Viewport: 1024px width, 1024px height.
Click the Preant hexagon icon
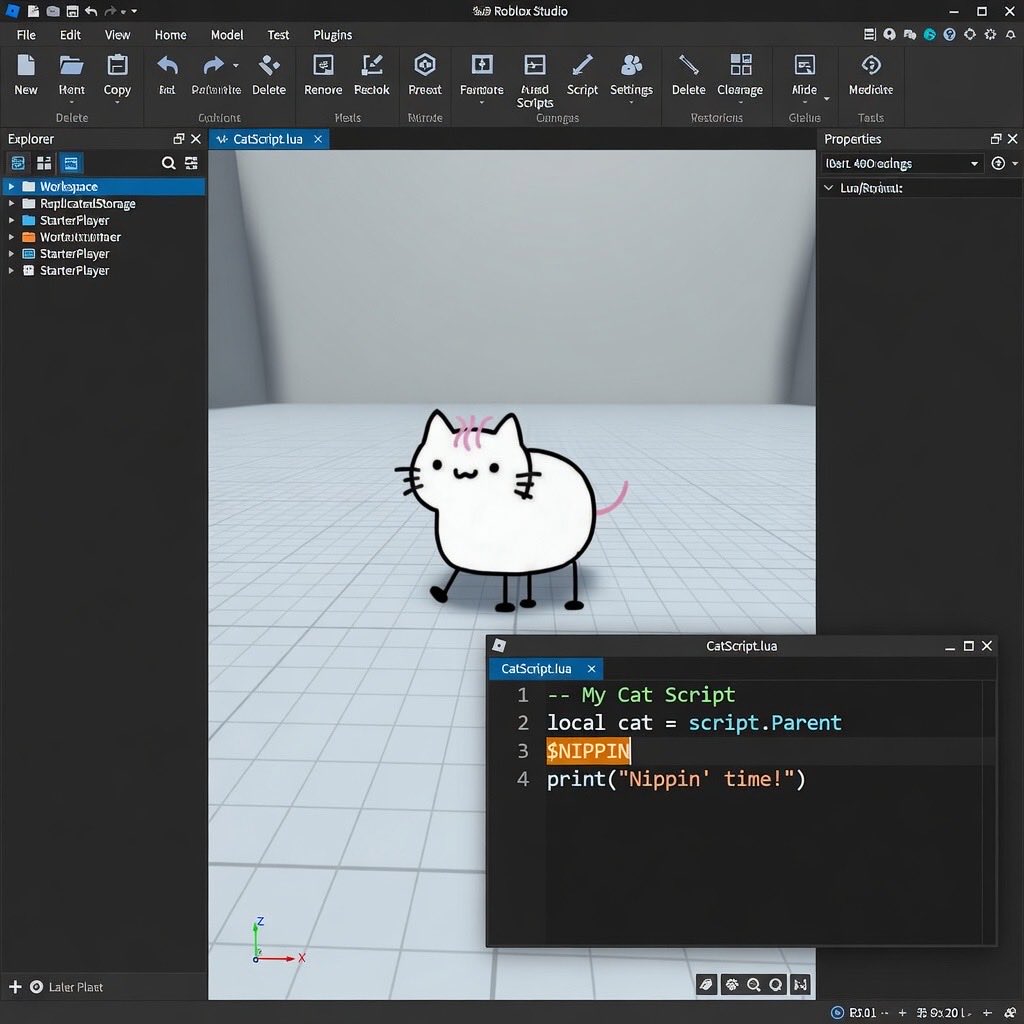(x=425, y=65)
